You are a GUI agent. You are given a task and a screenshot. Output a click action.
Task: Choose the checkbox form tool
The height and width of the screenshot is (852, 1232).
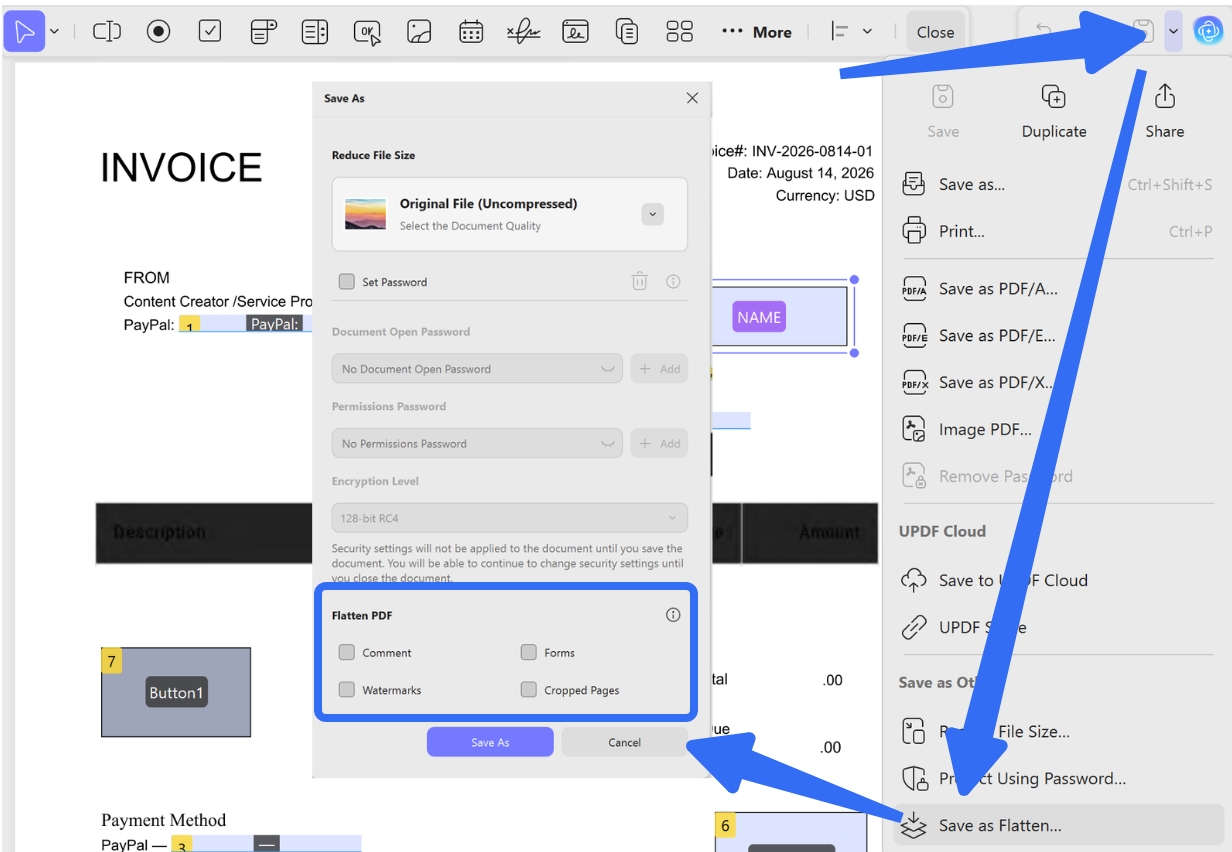(x=210, y=31)
